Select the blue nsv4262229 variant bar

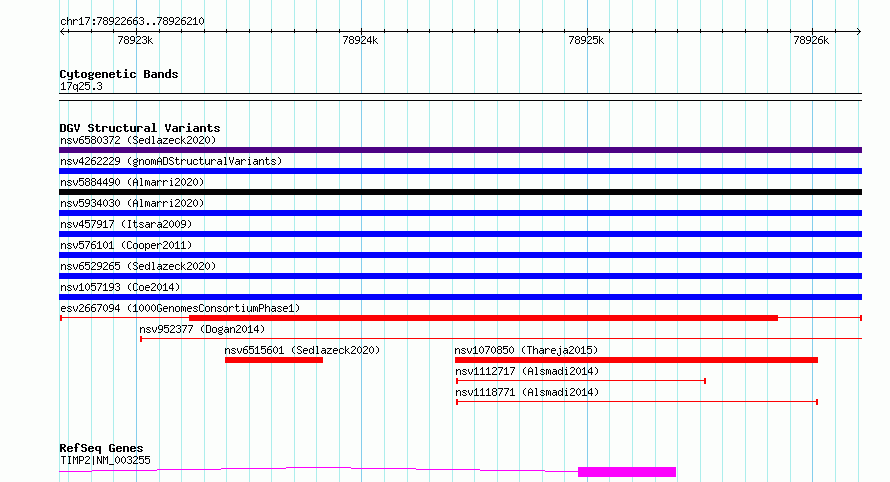tap(460, 171)
